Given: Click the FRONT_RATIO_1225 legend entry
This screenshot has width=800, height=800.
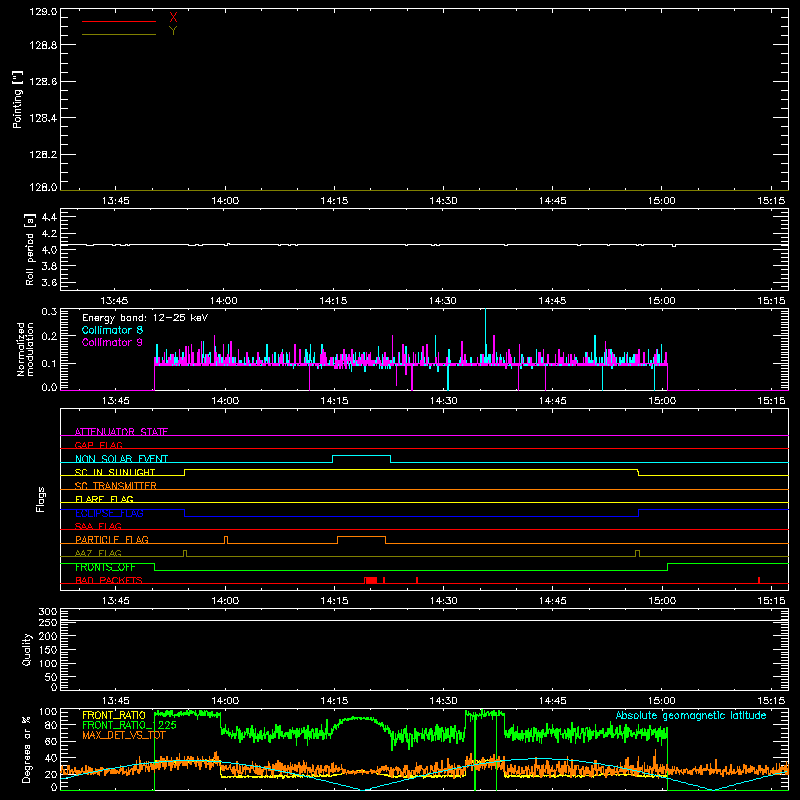Looking at the screenshot, I should (x=129, y=725).
